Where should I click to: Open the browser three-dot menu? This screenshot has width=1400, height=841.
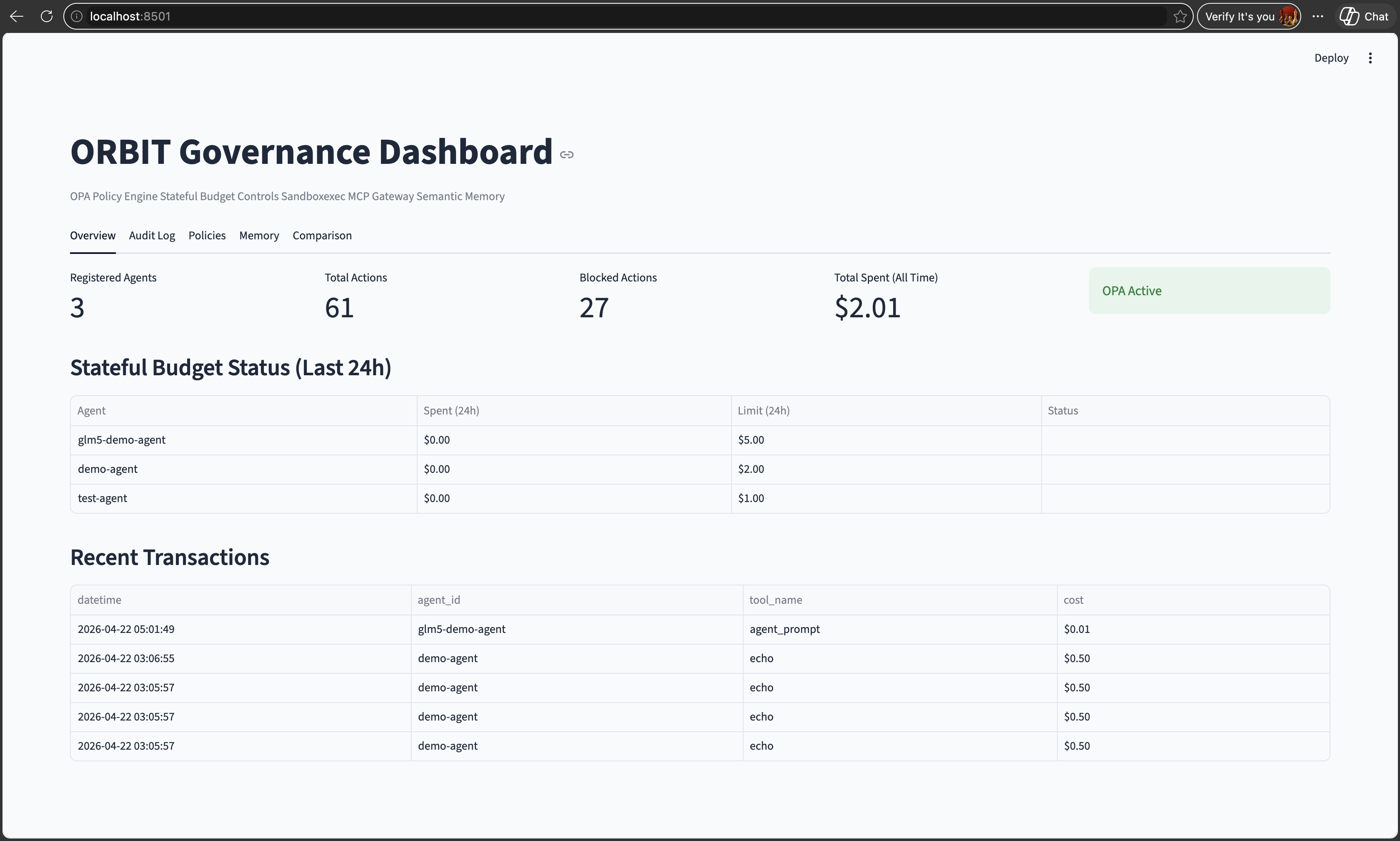click(x=1318, y=16)
